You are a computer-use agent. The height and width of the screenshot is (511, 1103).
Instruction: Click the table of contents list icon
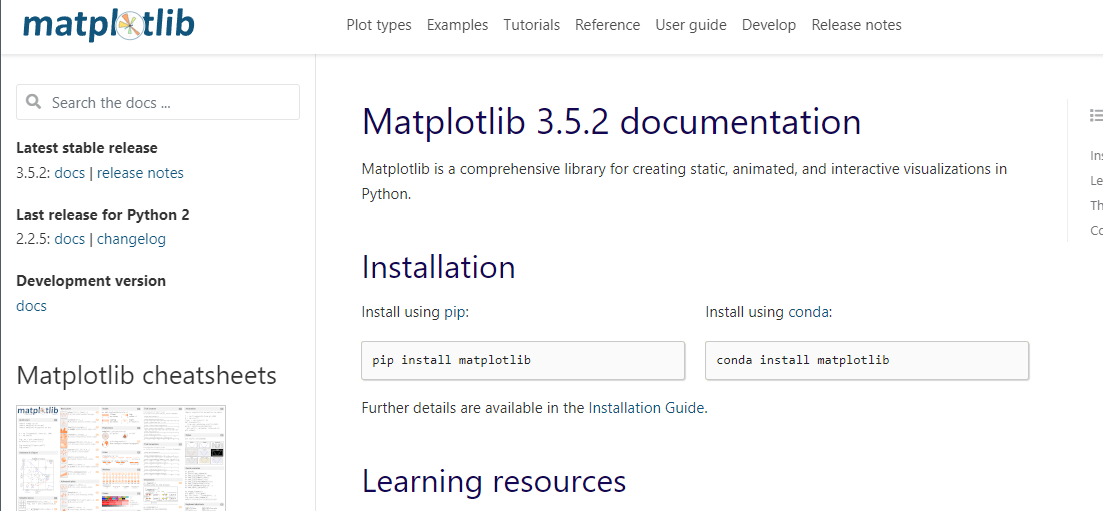(x=1096, y=115)
